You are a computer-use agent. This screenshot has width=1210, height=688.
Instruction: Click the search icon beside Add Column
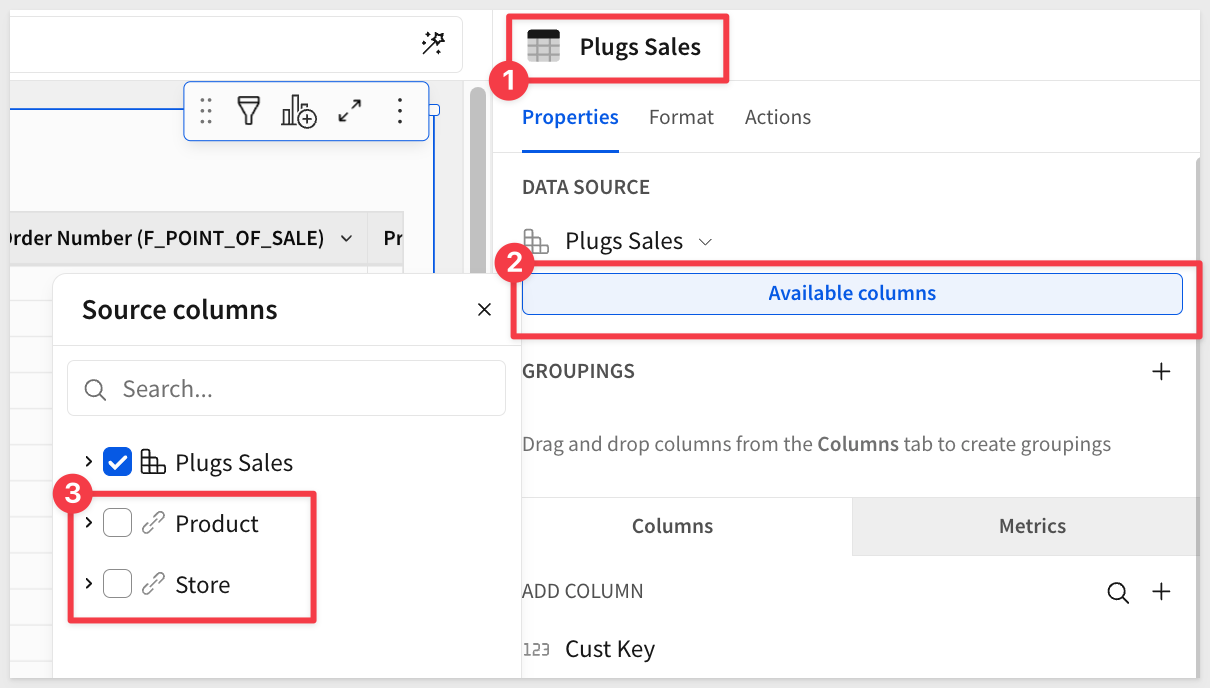[x=1118, y=593]
